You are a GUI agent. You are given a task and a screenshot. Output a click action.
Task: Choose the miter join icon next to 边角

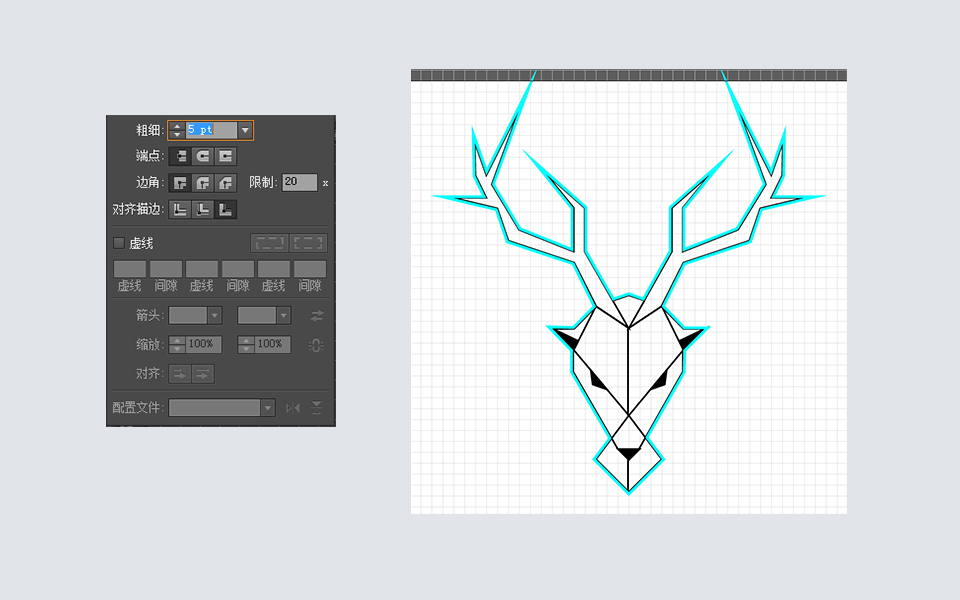pyautogui.click(x=180, y=182)
